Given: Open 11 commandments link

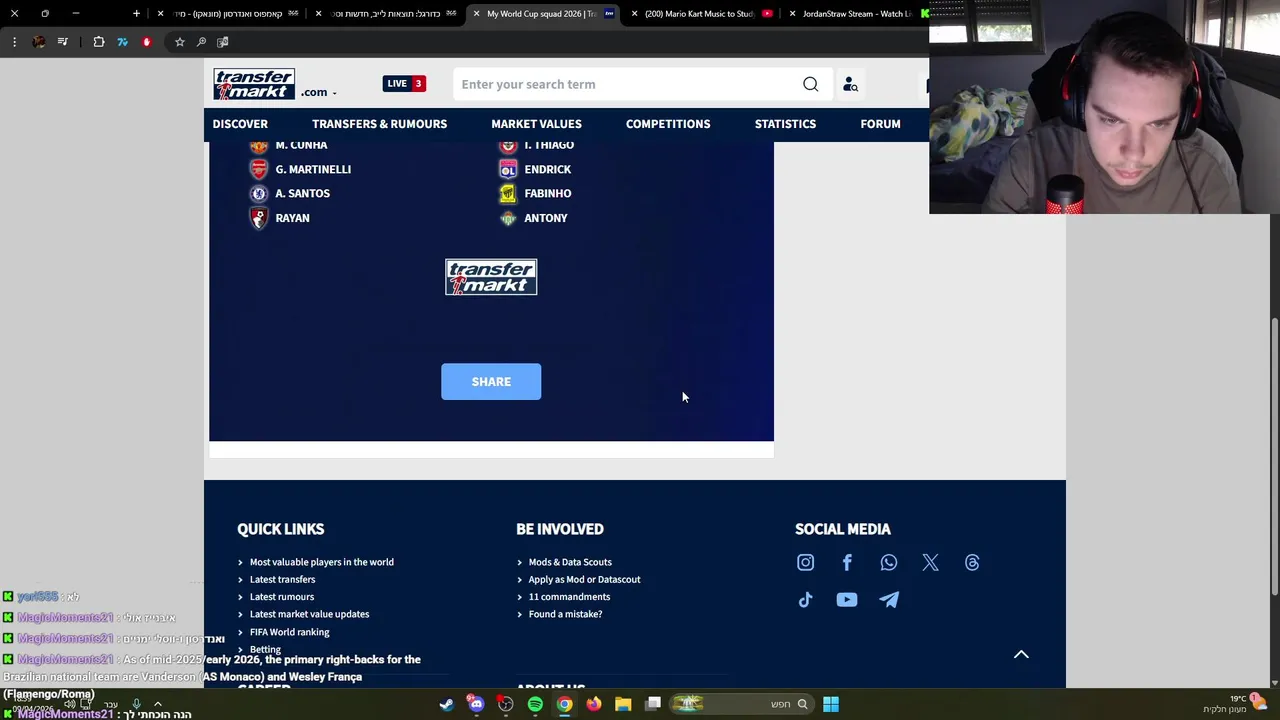Looking at the screenshot, I should click(x=569, y=597).
